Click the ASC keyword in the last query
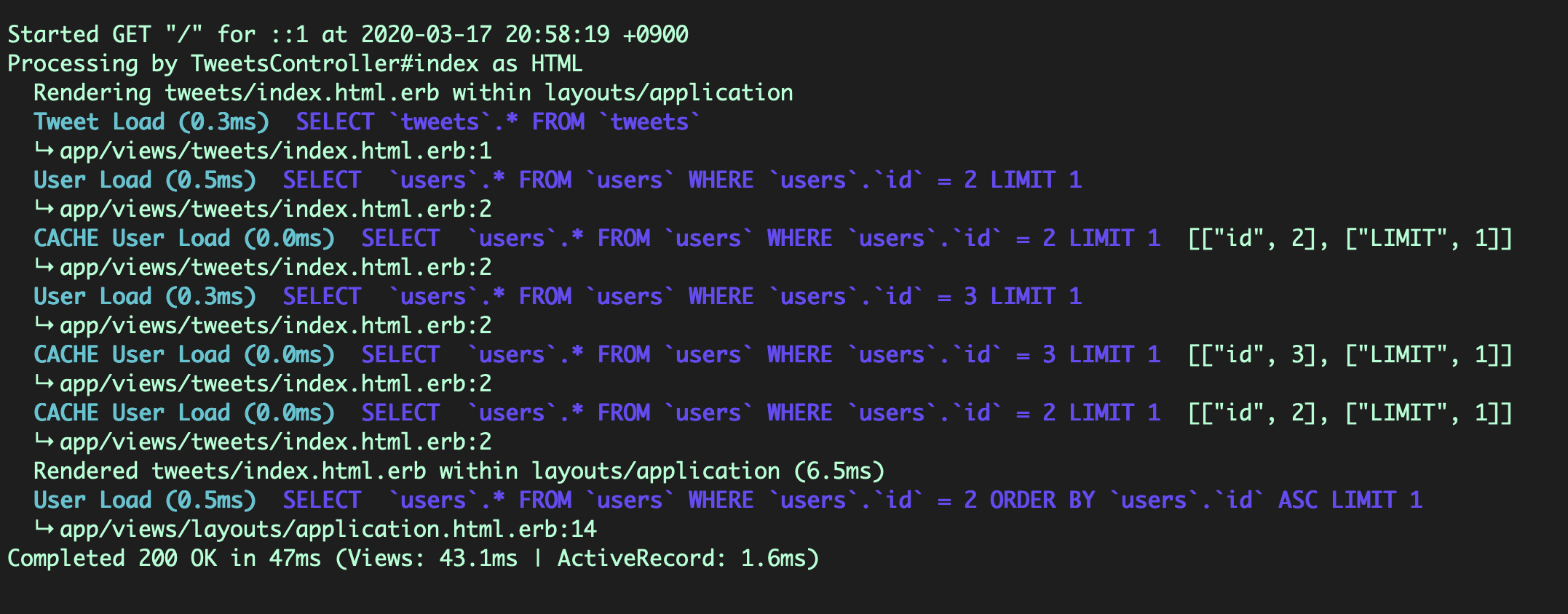 [x=1297, y=501]
